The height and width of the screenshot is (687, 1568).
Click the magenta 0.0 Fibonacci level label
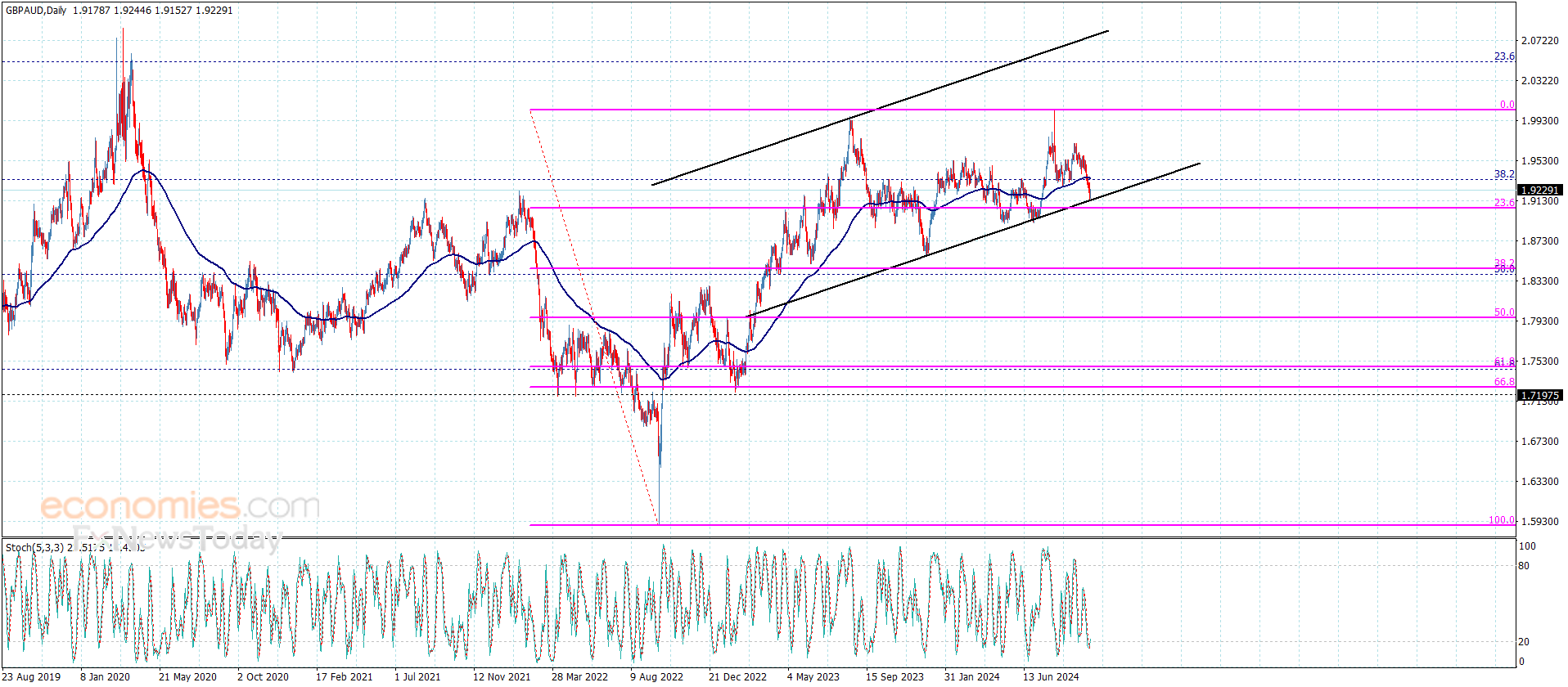click(x=1507, y=105)
